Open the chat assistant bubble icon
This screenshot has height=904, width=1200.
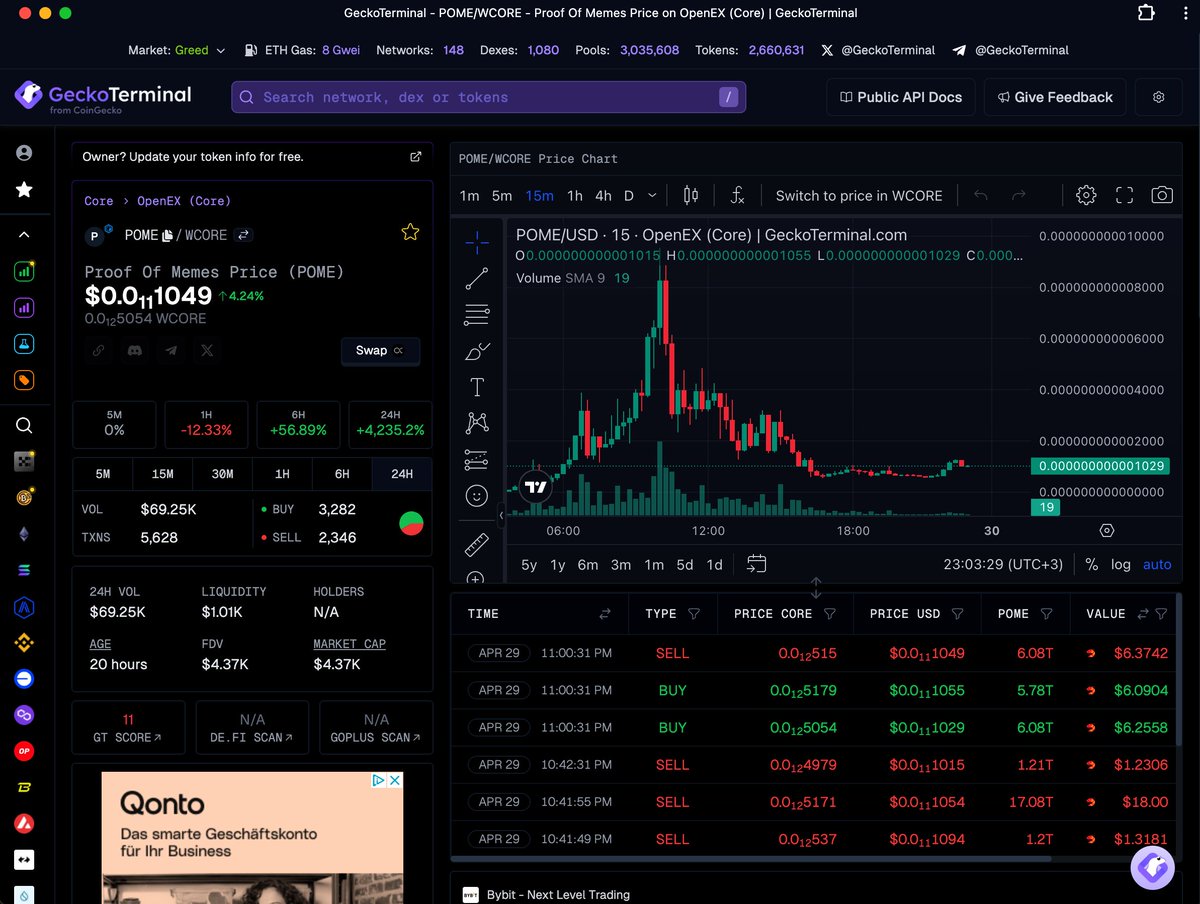[1152, 866]
